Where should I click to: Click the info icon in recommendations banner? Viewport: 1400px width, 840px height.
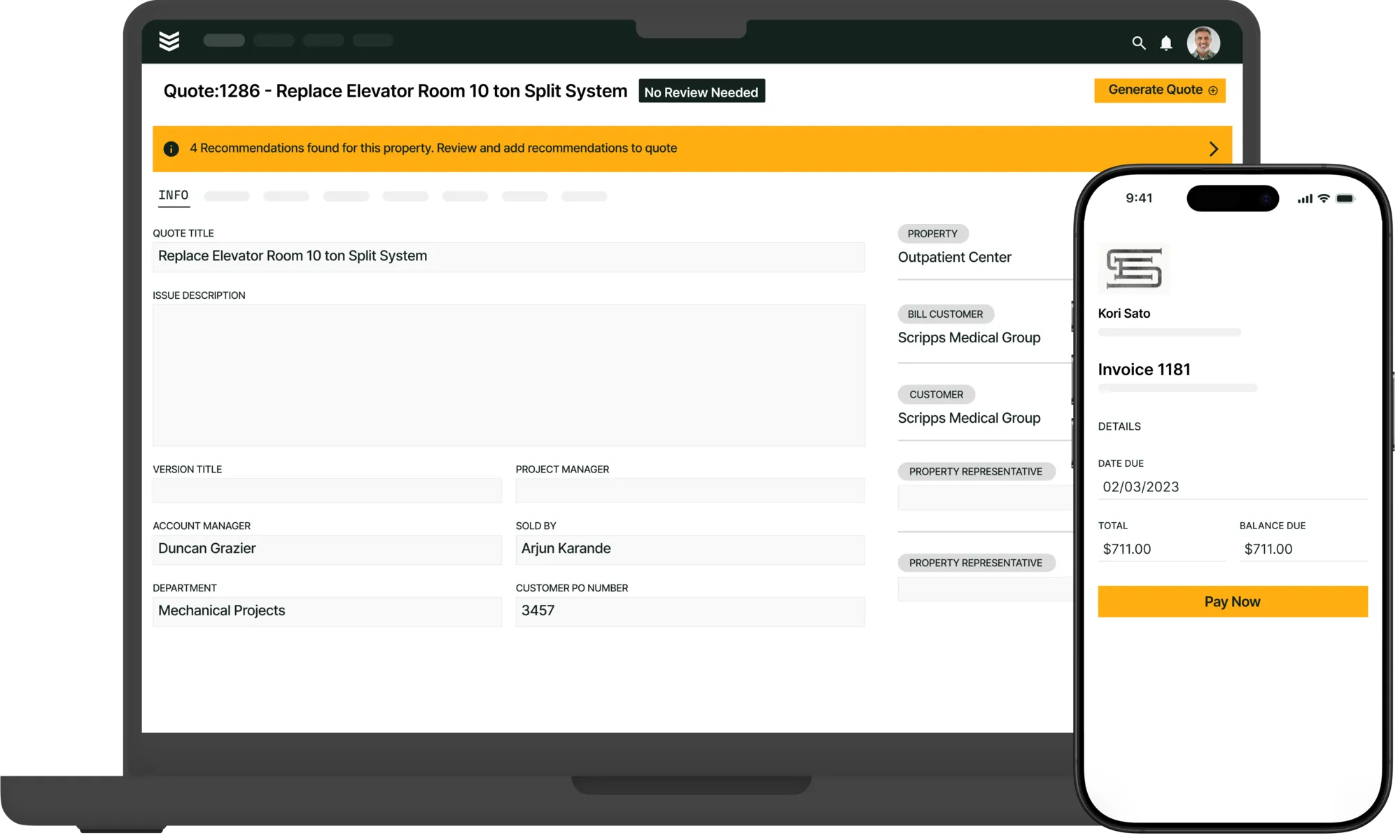pos(171,148)
